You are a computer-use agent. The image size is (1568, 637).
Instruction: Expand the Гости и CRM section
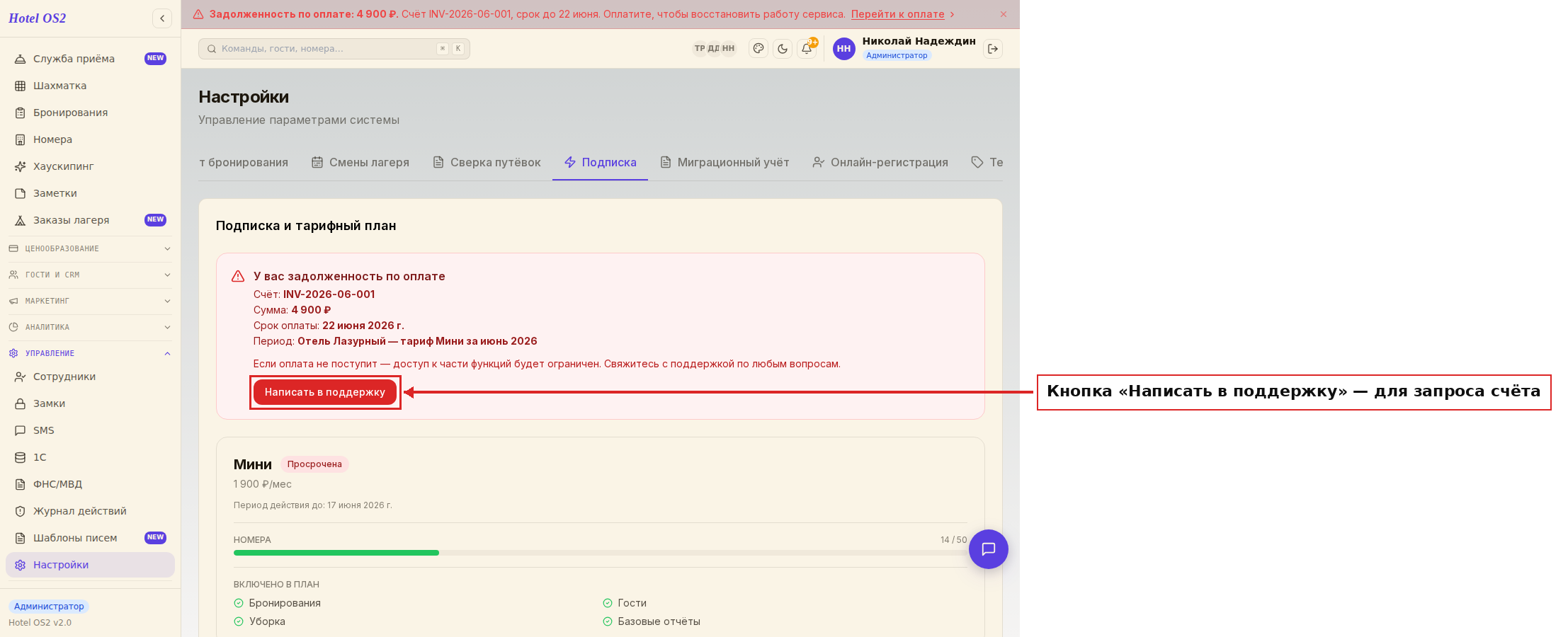[90, 275]
